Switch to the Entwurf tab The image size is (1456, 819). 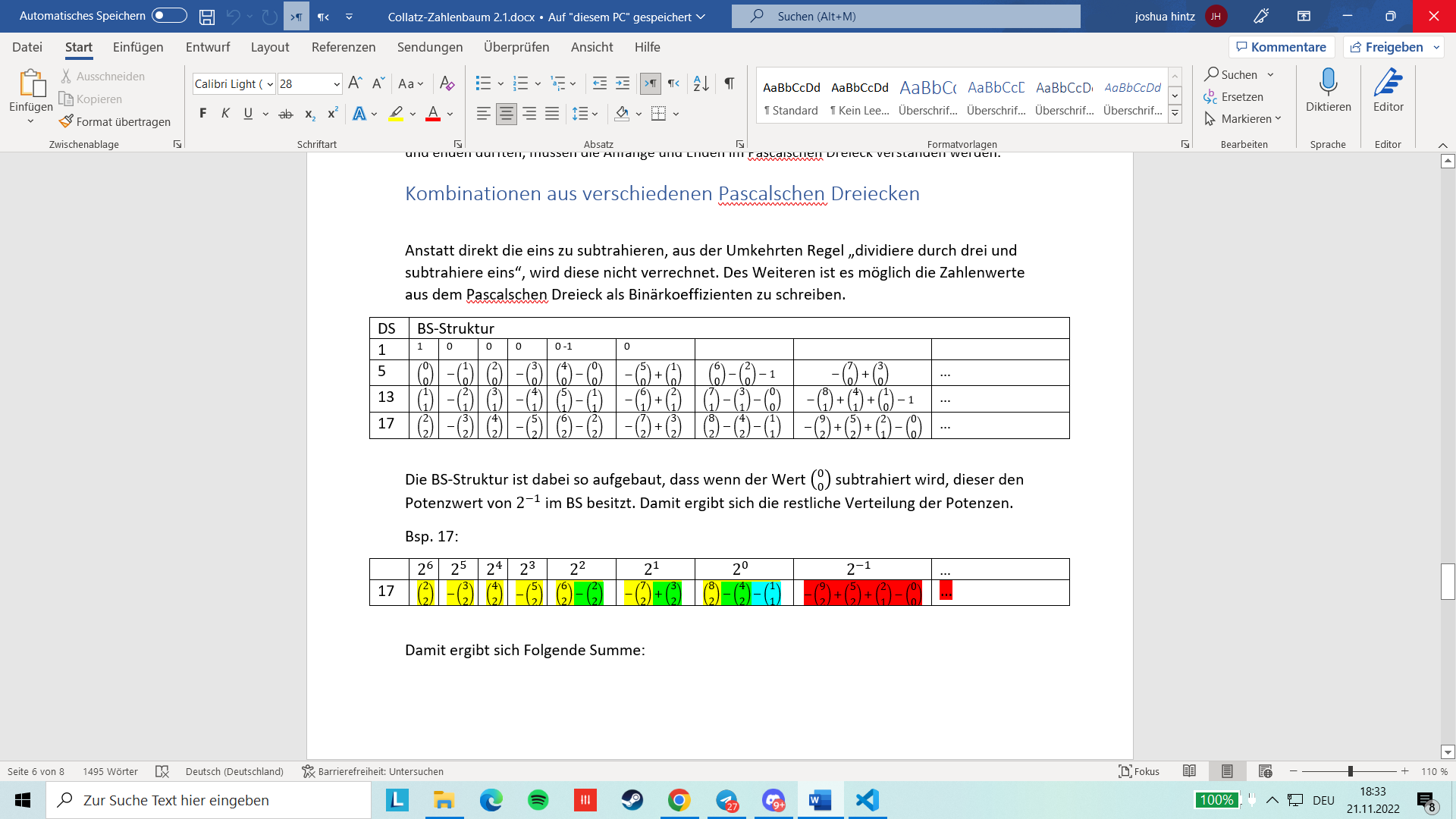208,47
